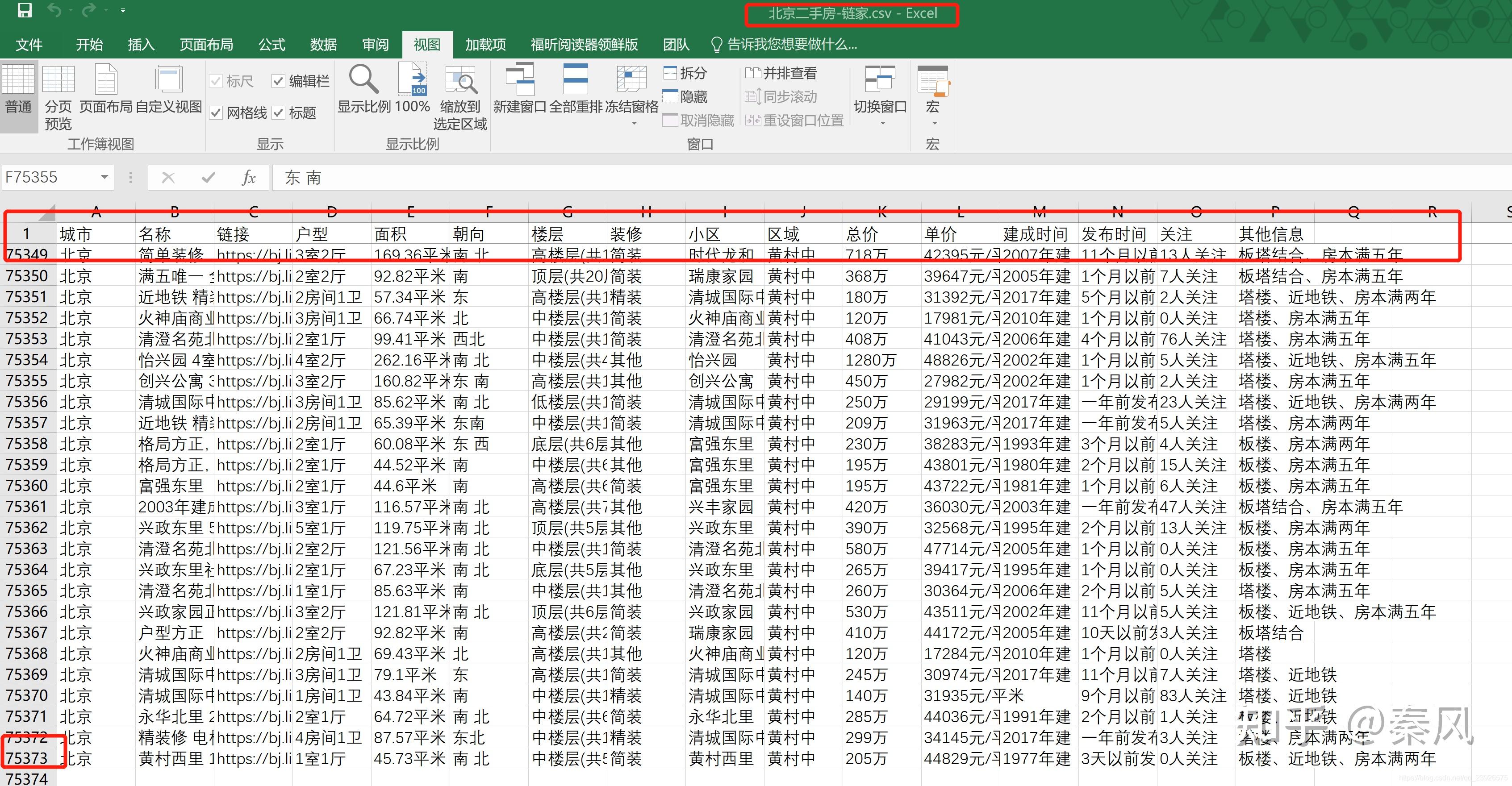Click 全部重排 arrange all
This screenshot has width=1512, height=786.
tap(576, 88)
